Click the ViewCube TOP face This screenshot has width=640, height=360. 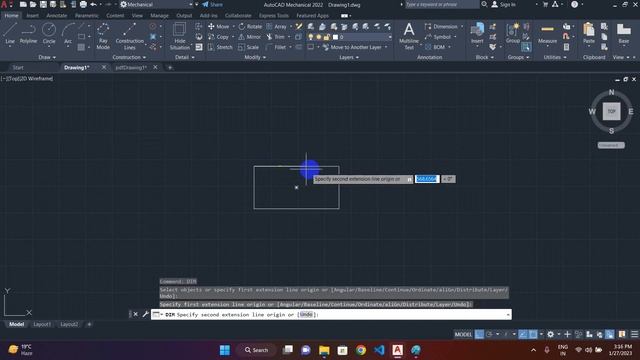[x=611, y=111]
